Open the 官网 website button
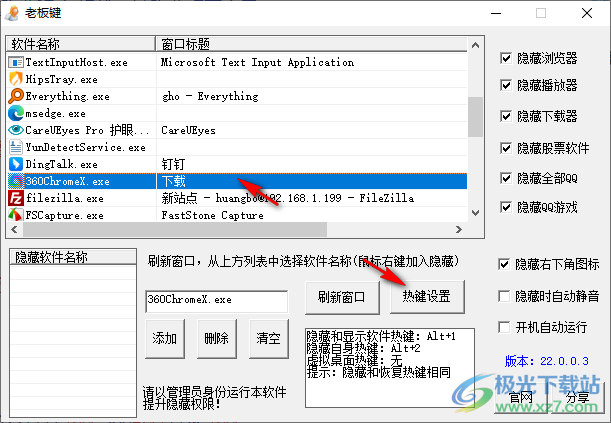This screenshot has height=423, width=611. click(521, 398)
